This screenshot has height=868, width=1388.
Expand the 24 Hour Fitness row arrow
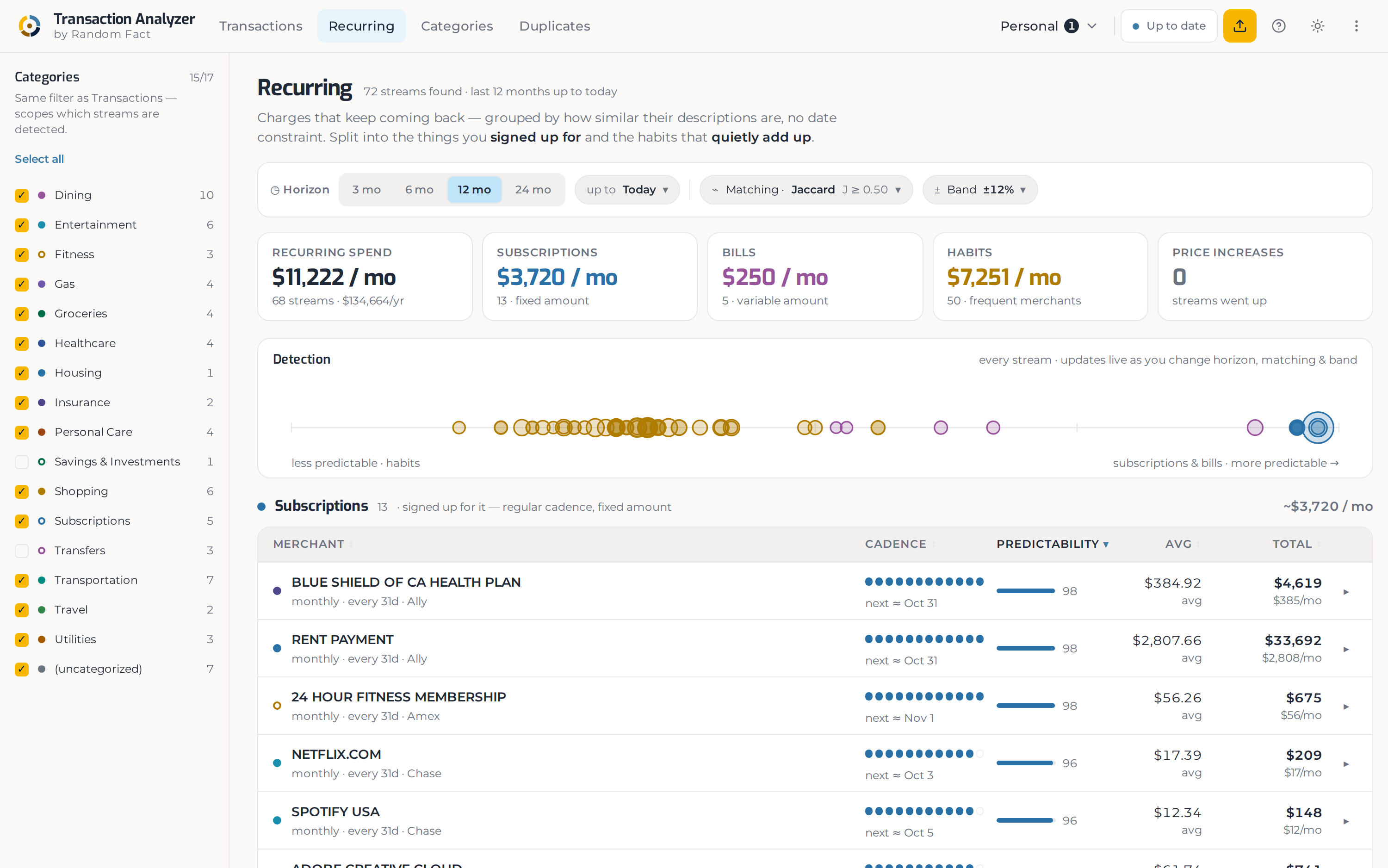1345,706
